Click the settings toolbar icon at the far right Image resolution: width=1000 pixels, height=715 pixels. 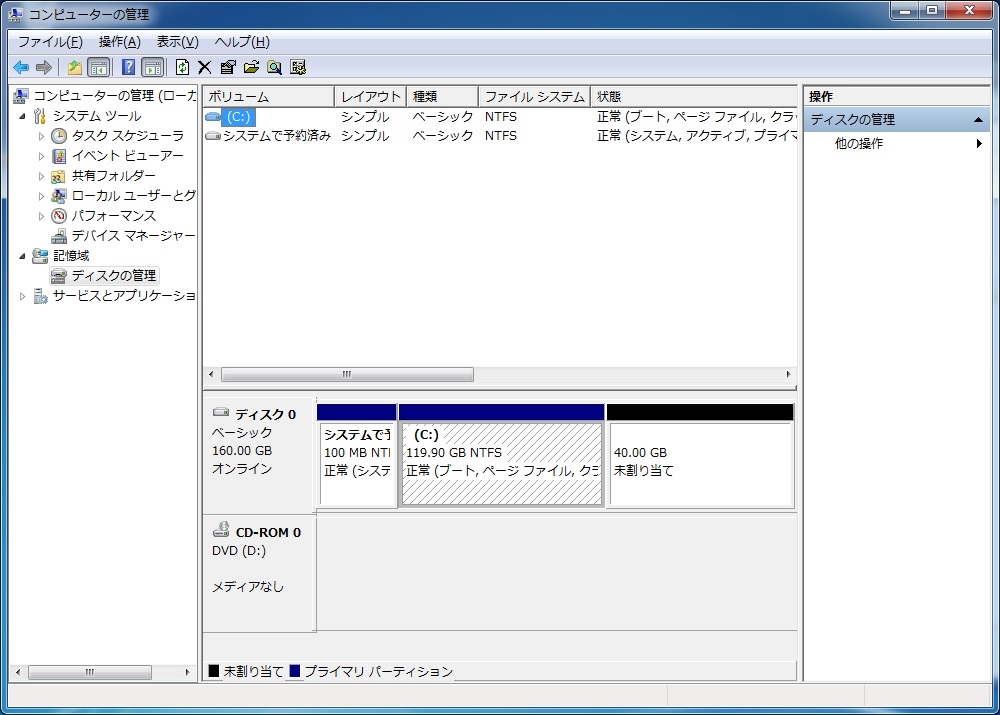click(x=298, y=67)
